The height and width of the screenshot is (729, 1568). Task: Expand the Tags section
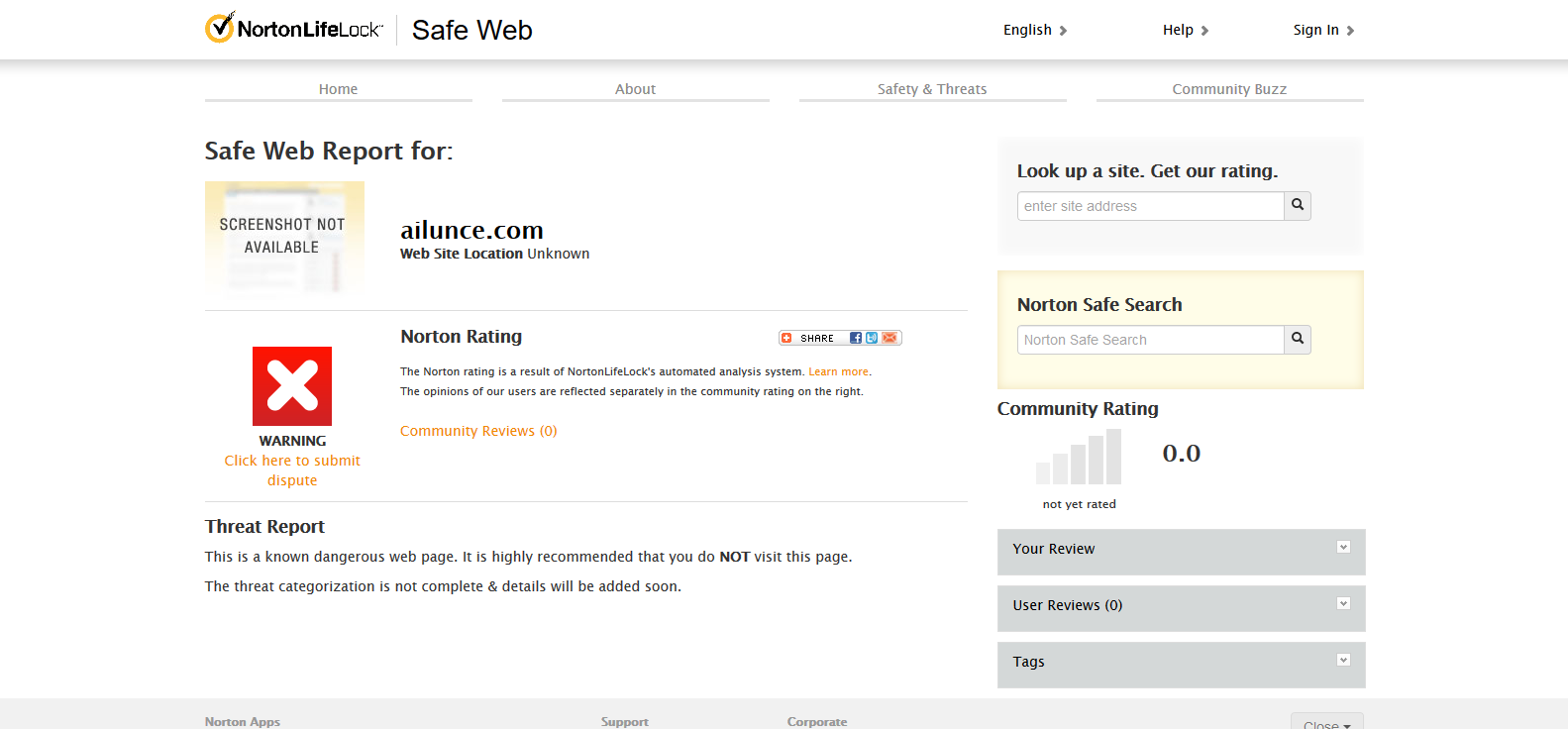pyautogui.click(x=1344, y=660)
